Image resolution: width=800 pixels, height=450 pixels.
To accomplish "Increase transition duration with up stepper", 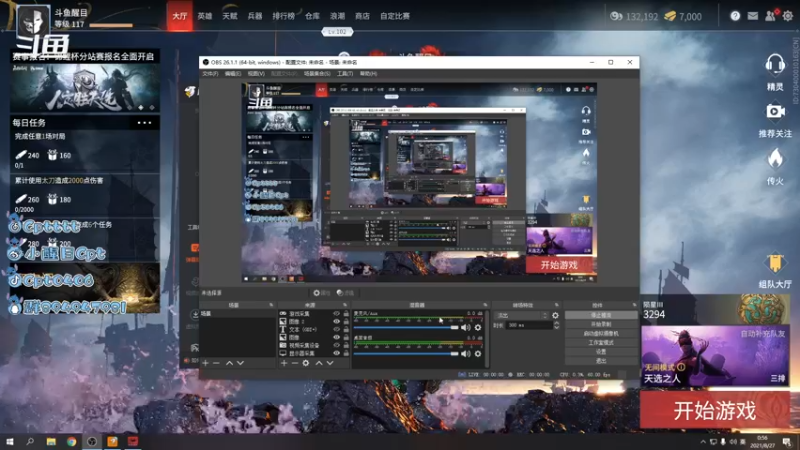I will [556, 323].
